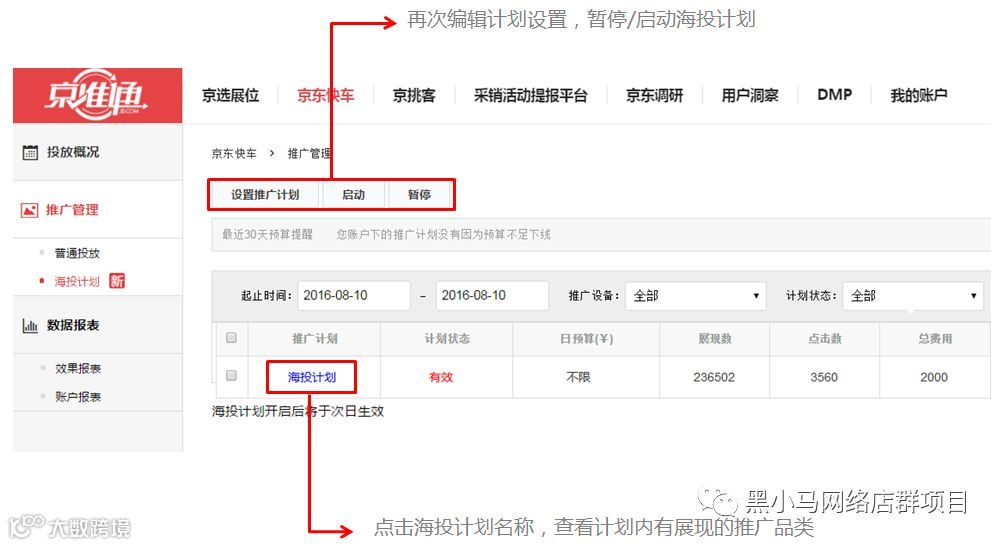Open the 计划状态 dropdown
1002x546 pixels.
913,295
